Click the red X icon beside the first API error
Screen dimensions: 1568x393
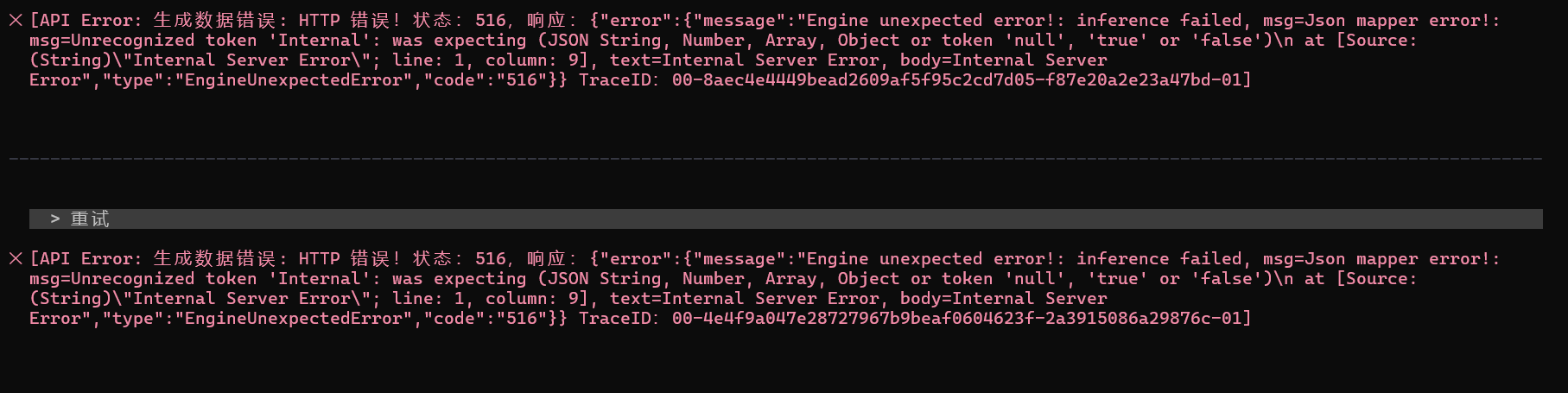pyautogui.click(x=15, y=20)
